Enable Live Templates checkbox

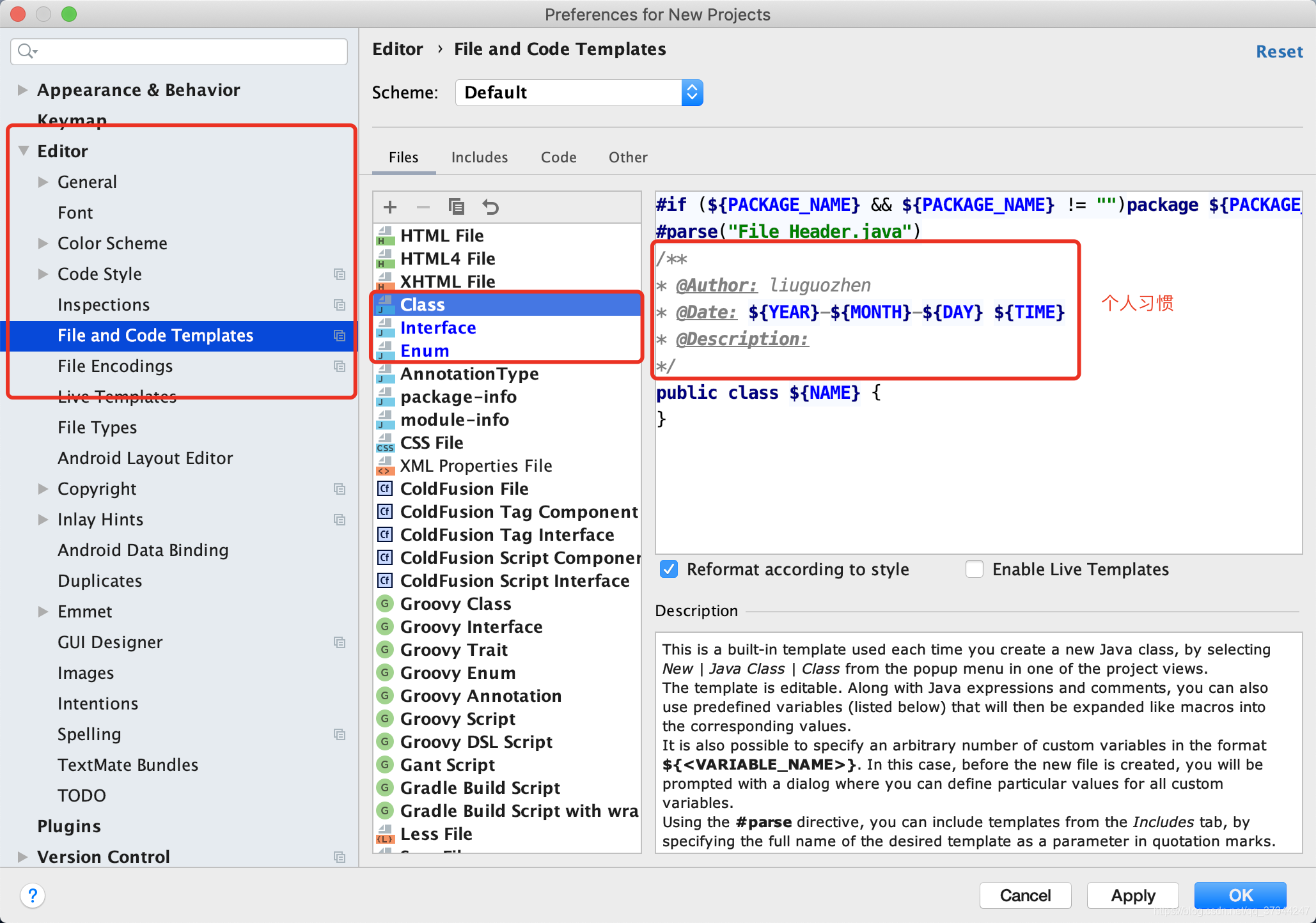coord(975,569)
